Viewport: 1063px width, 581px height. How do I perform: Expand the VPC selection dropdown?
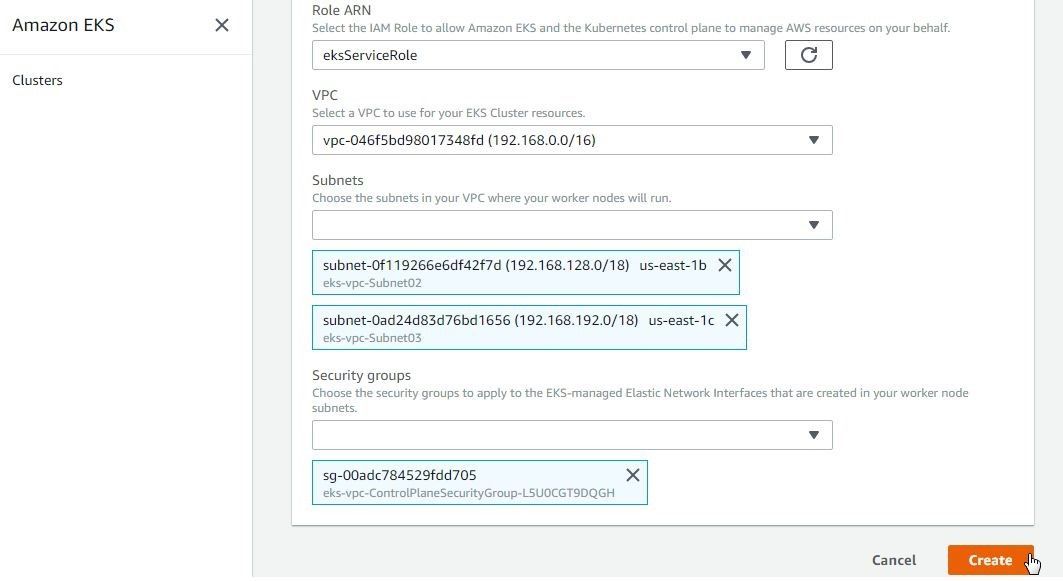(x=572, y=140)
